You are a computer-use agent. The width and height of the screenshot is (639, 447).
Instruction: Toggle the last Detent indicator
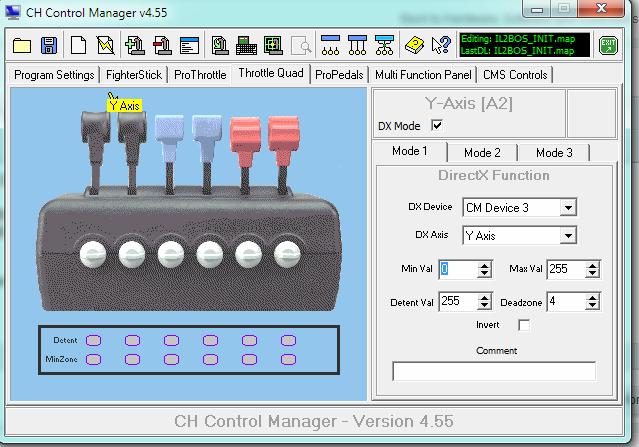pyautogui.click(x=288, y=340)
